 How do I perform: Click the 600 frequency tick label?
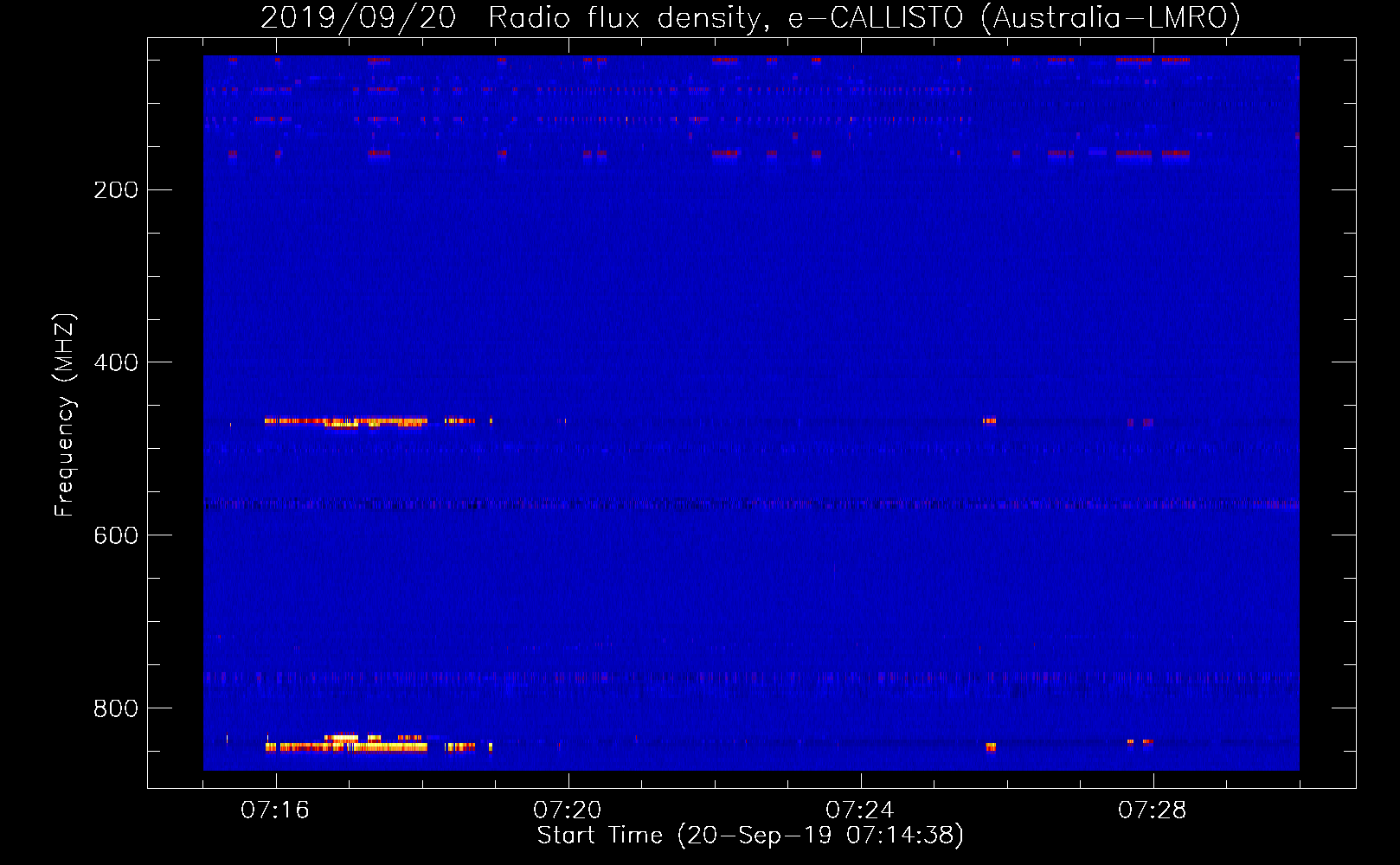[x=116, y=535]
